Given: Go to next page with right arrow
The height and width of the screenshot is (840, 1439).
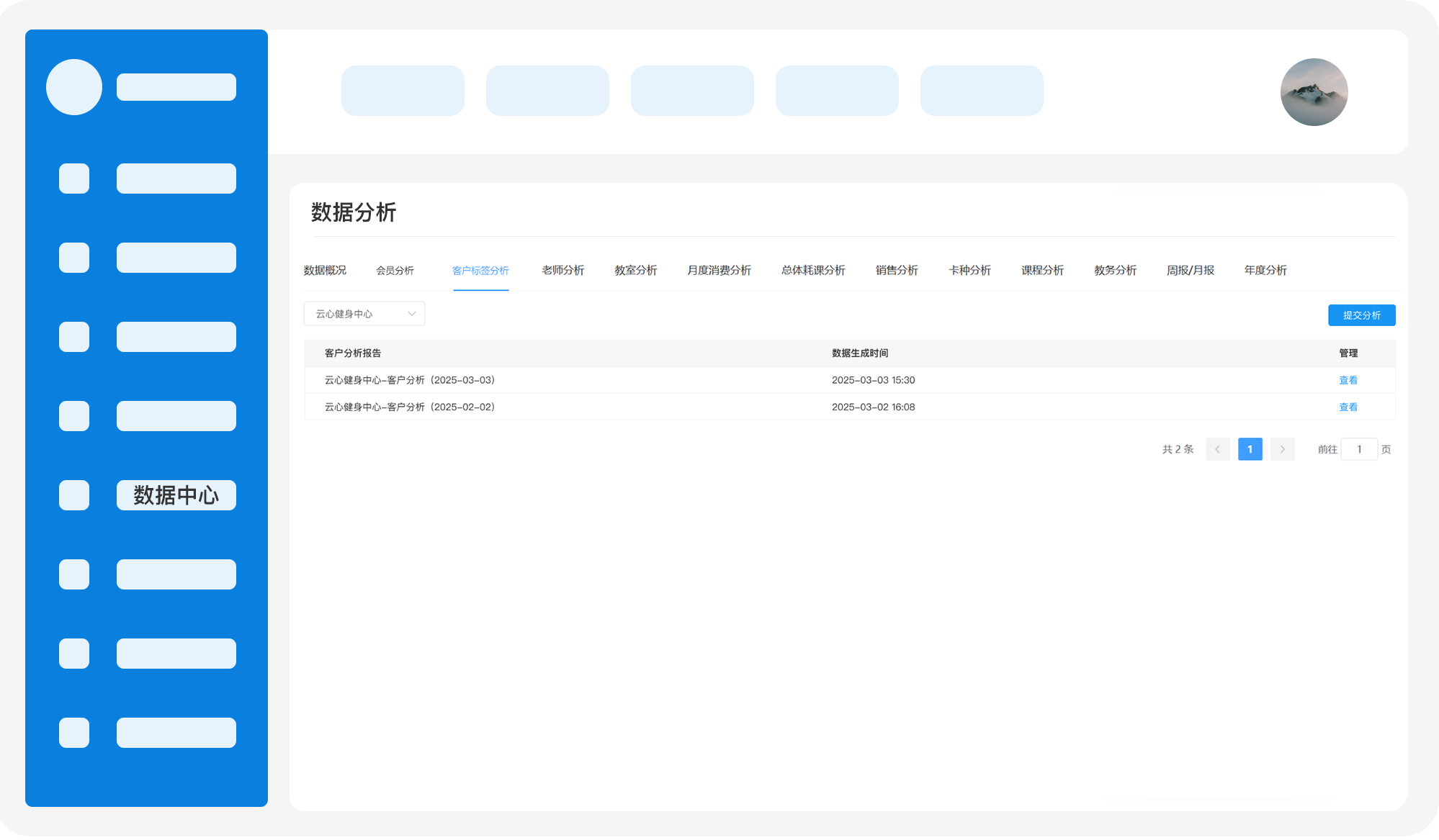Looking at the screenshot, I should click(x=1282, y=449).
